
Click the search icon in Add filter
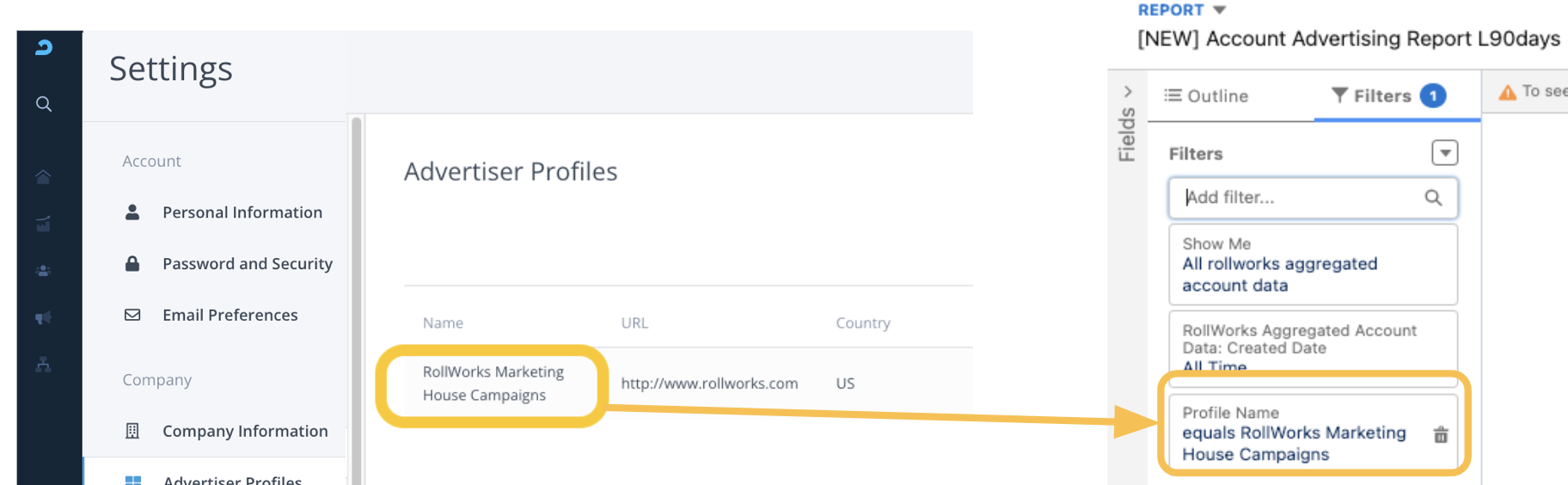(x=1433, y=198)
